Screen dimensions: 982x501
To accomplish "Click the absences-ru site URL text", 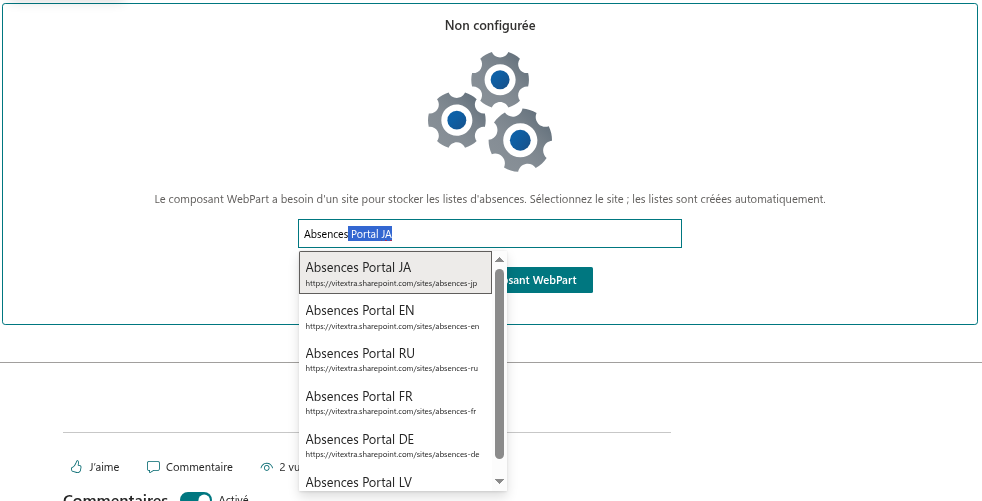I will [392, 368].
